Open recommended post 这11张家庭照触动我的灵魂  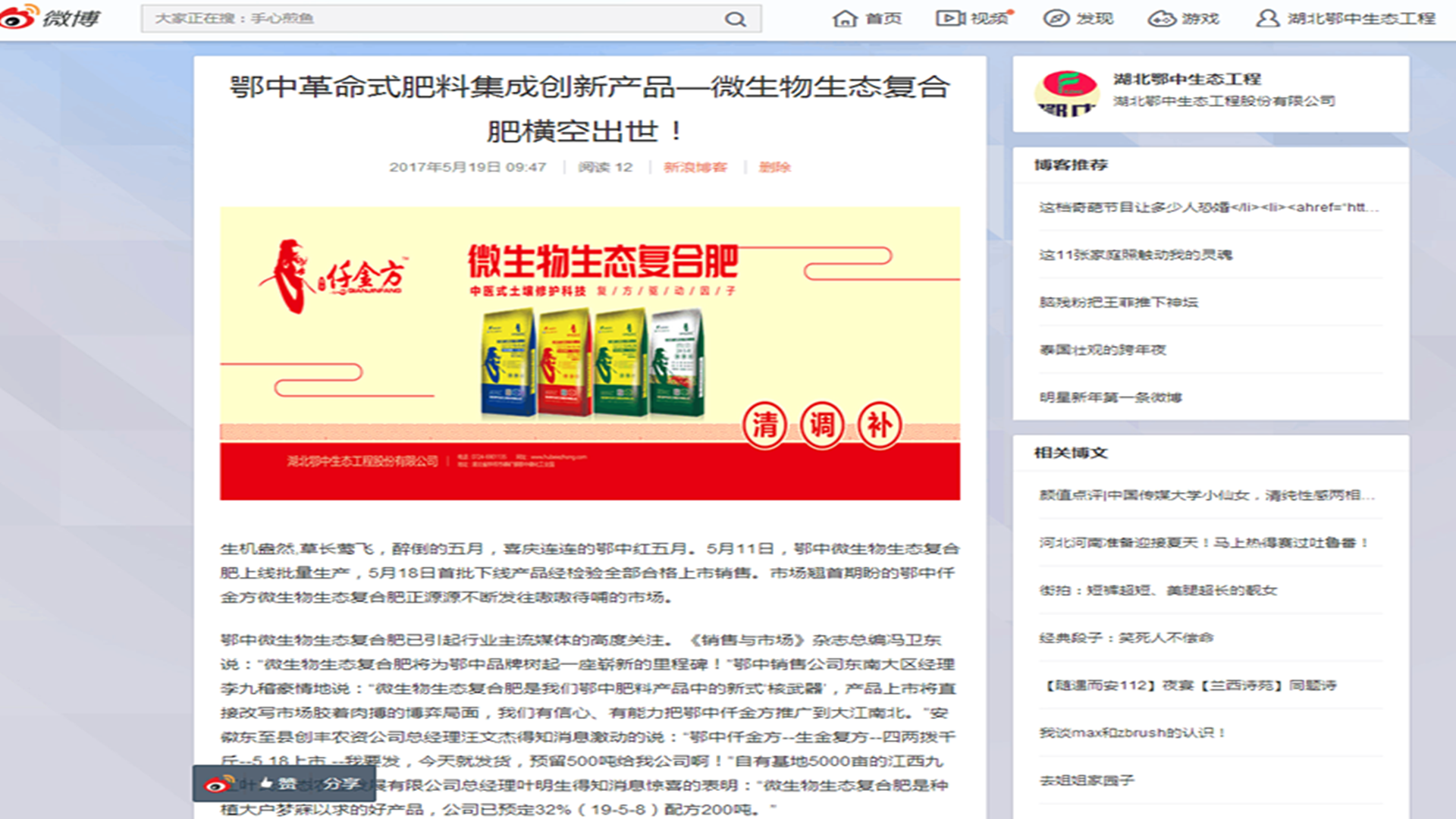coord(1135,255)
